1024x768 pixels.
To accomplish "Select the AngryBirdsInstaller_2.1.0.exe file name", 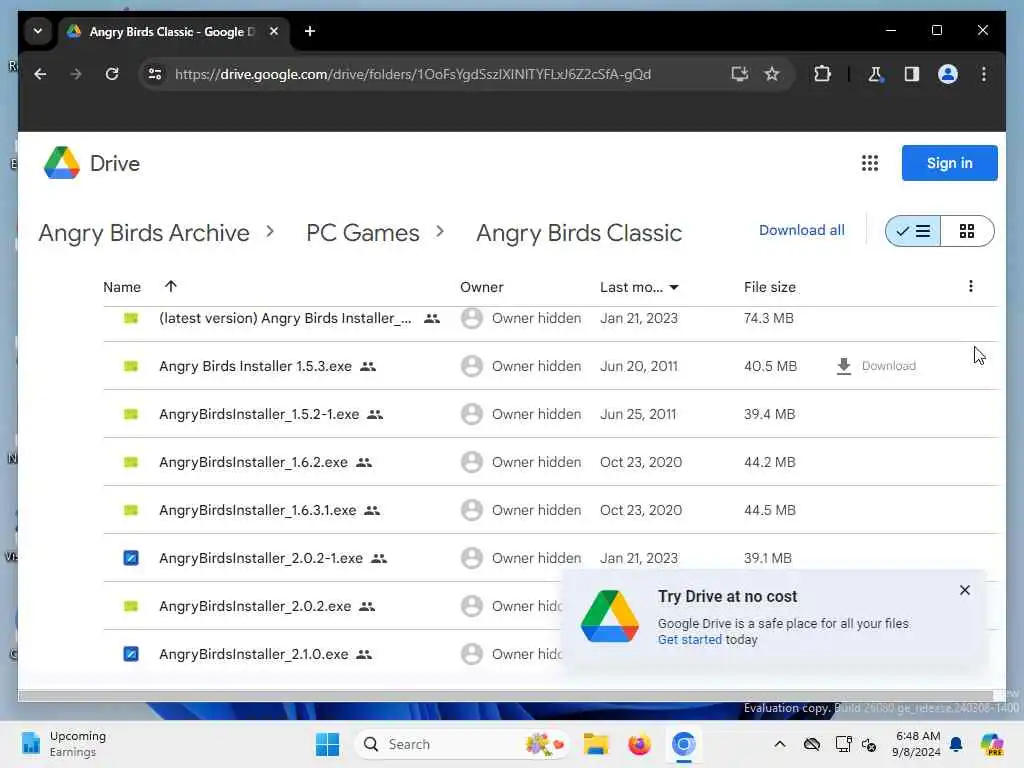I will pos(253,654).
